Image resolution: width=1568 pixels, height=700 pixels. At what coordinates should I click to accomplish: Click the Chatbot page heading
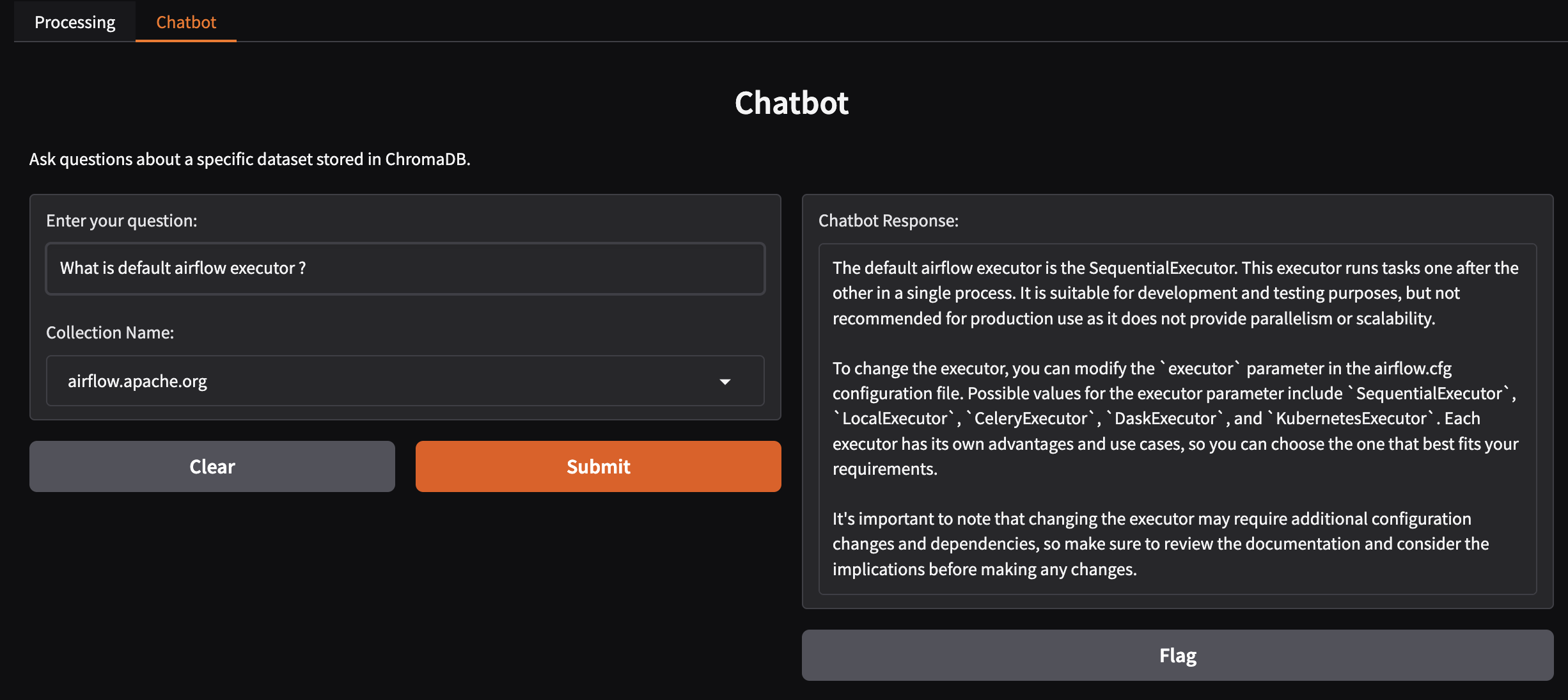click(x=791, y=103)
